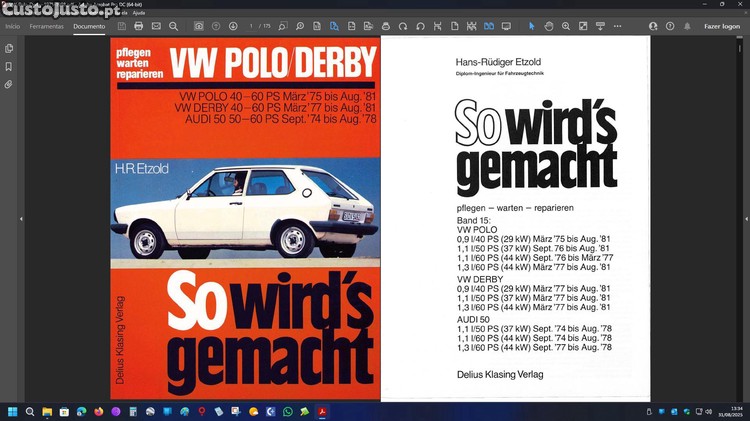The height and width of the screenshot is (421, 750).
Task: Open WhatsApp from the Windows taskbar
Action: pyautogui.click(x=288, y=411)
